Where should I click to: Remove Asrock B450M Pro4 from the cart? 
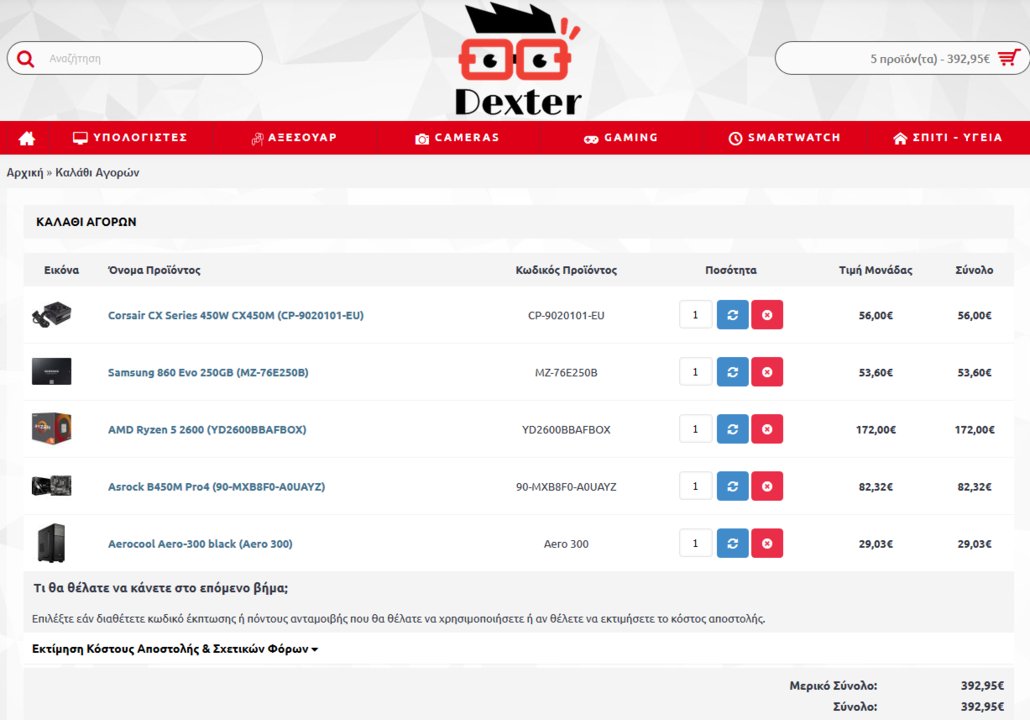coord(767,486)
